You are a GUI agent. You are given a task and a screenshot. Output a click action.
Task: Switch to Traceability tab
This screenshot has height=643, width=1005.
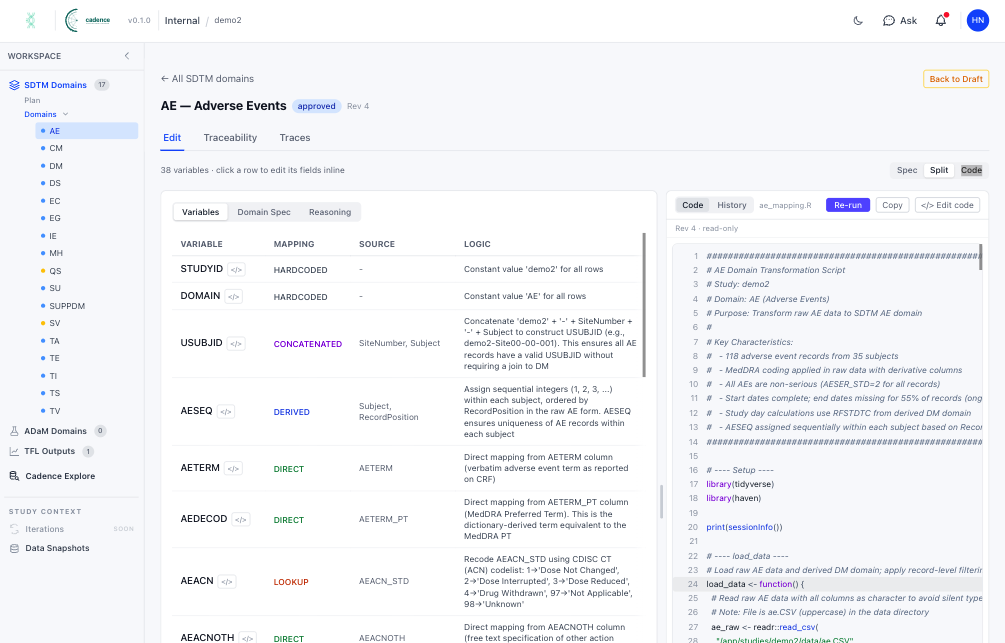pyautogui.click(x=230, y=138)
